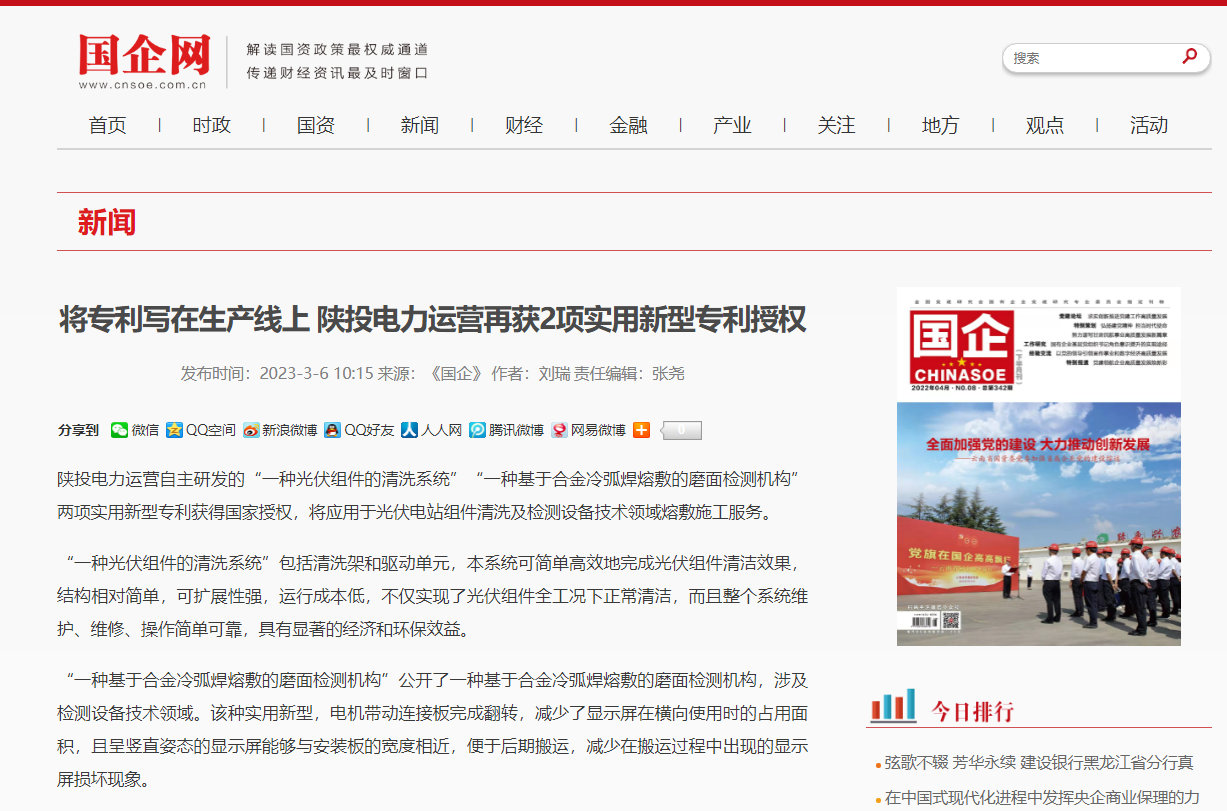
Task: Share to 新浪微博 icon
Action: pyautogui.click(x=251, y=430)
